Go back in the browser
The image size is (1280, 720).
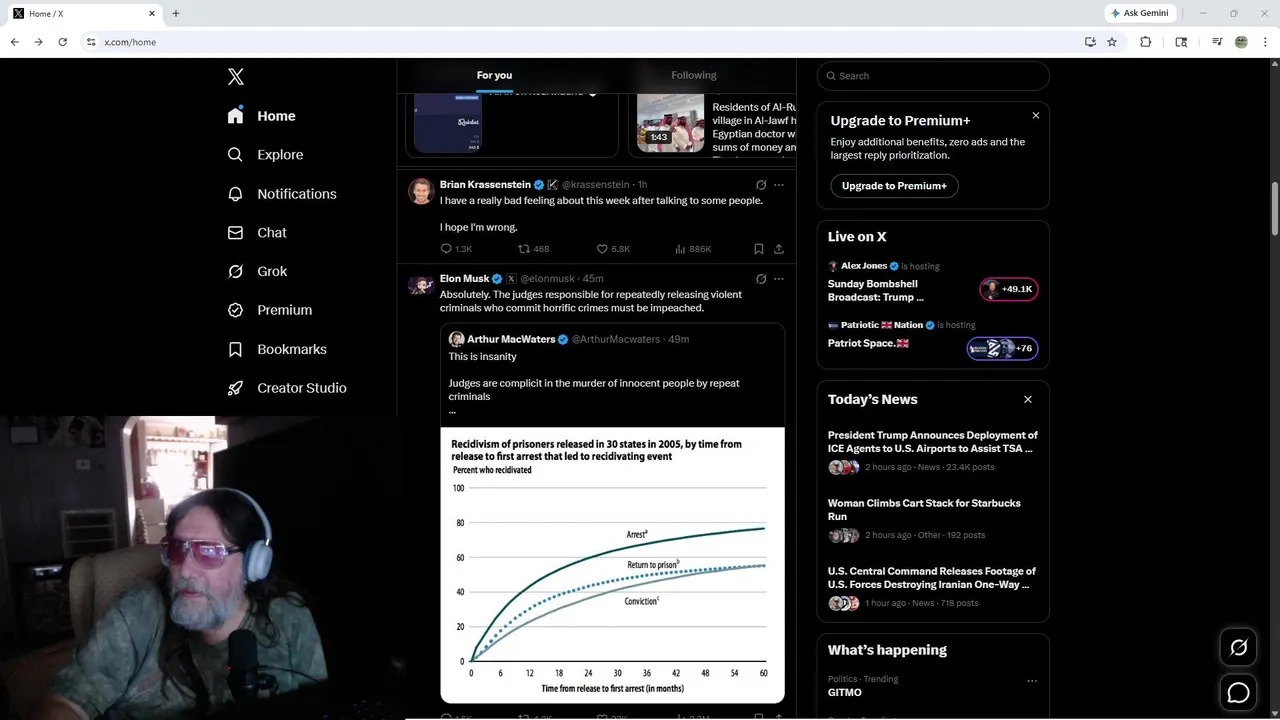[14, 42]
